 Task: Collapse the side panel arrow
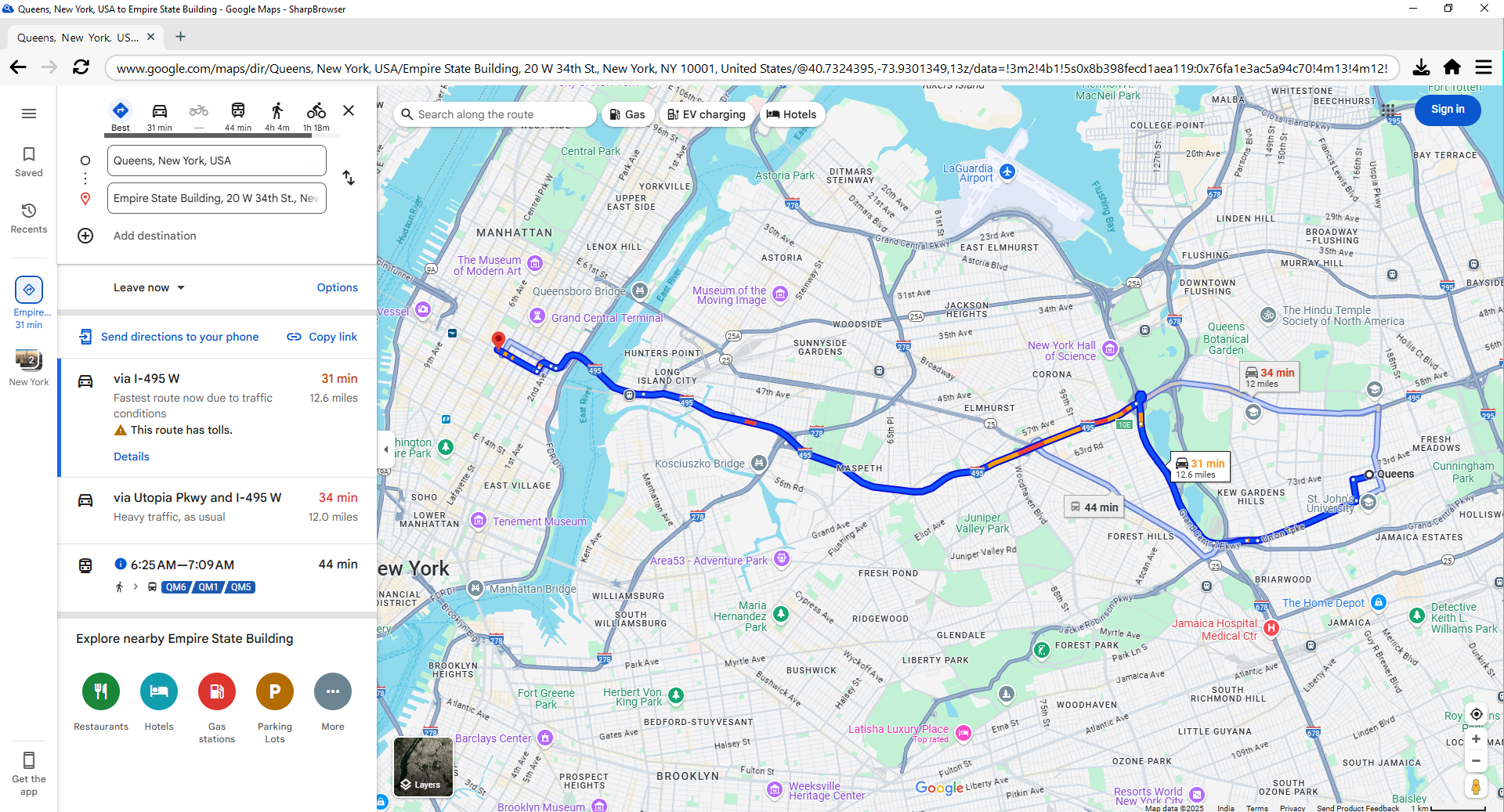click(x=385, y=449)
